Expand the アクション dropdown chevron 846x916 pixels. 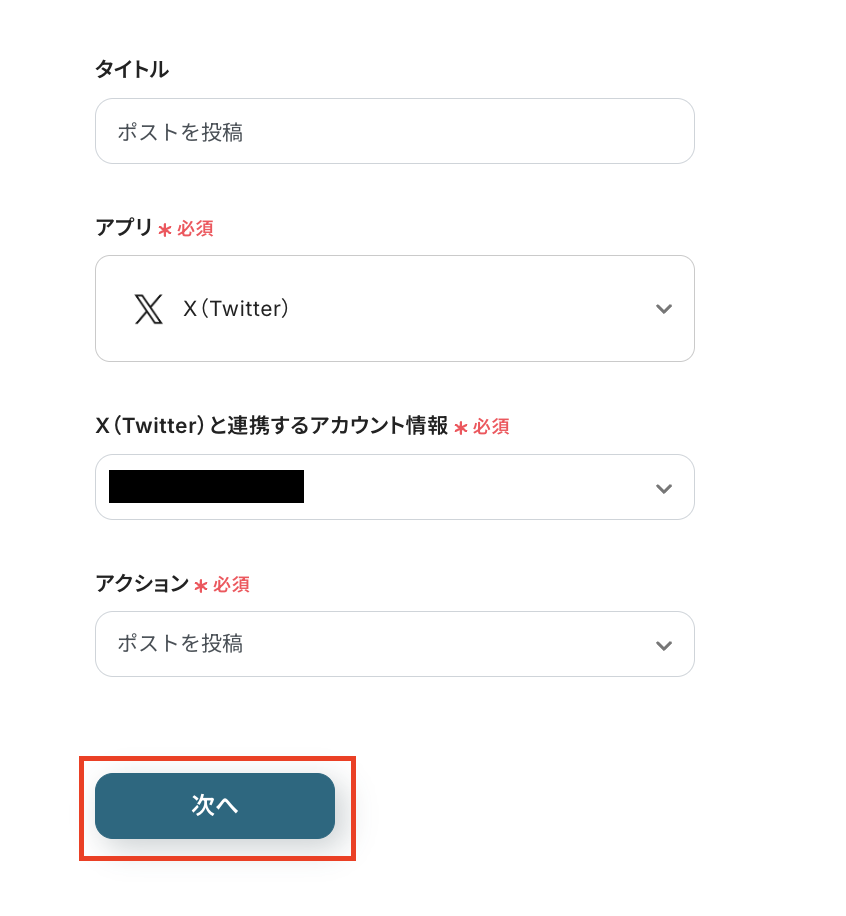(x=663, y=645)
